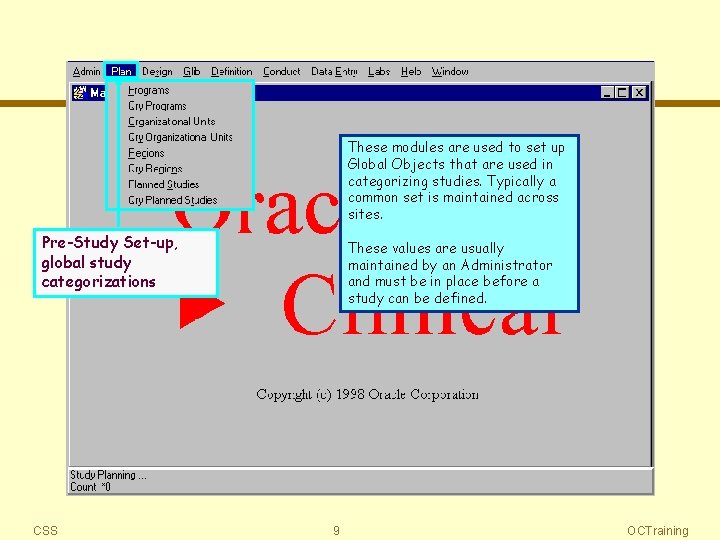The image size is (720, 540).
Task: Select Organizational Units entry
Action: 172,122
